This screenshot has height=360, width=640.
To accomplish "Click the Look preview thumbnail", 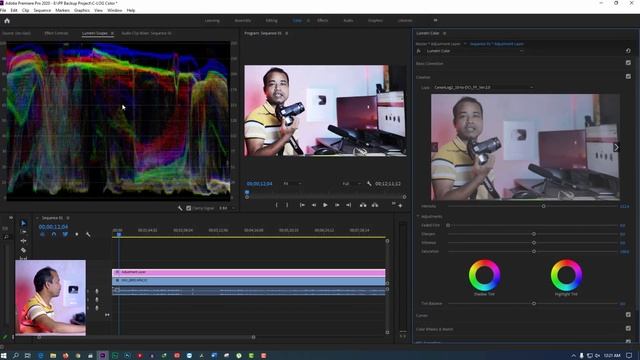I will (525, 147).
